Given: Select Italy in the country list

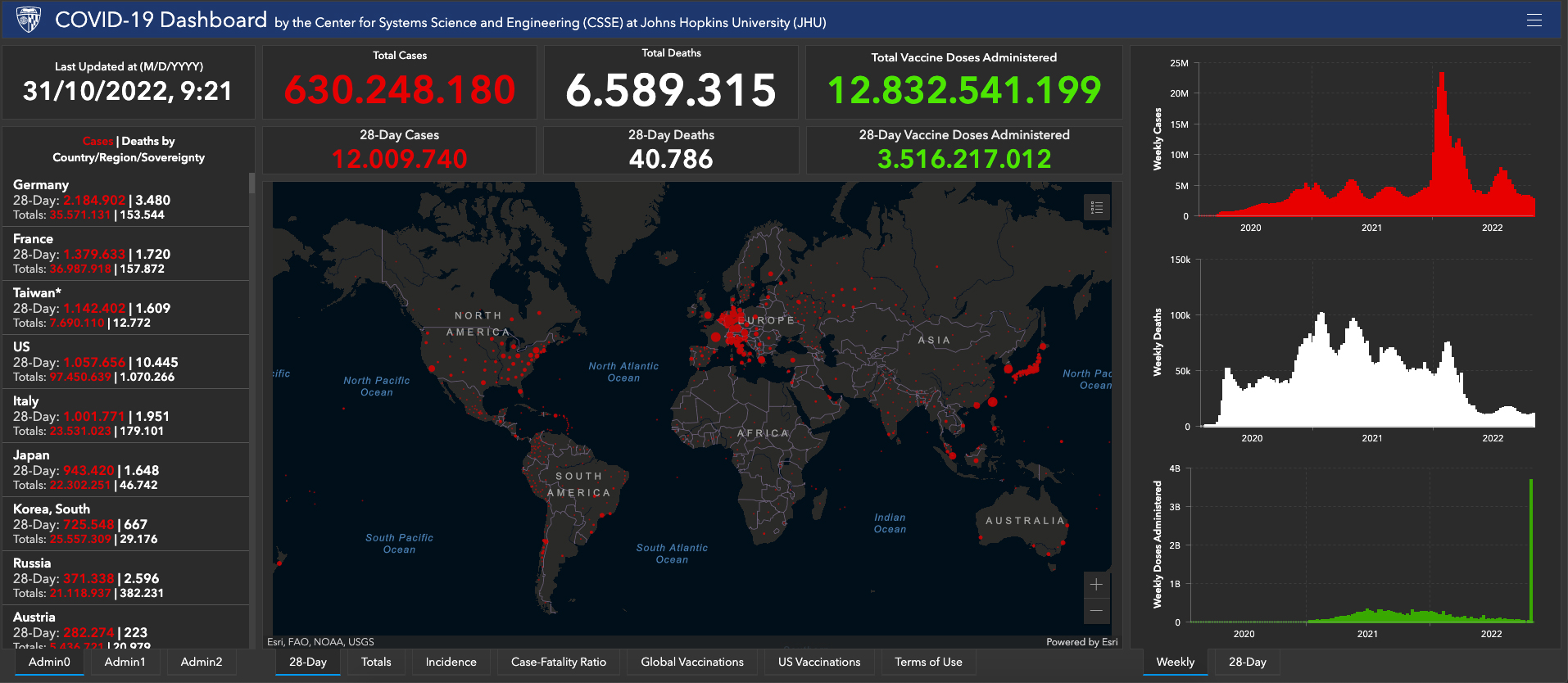Looking at the screenshot, I should [126, 415].
